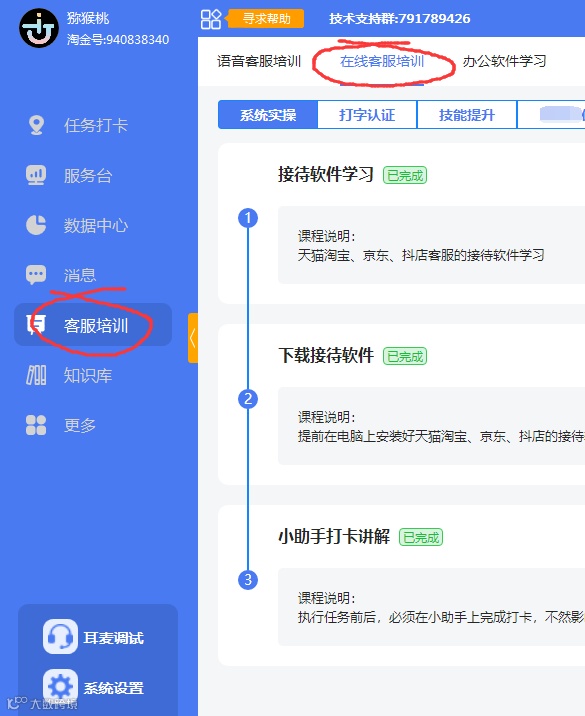Click description starting 提前在电脑上安装好天猫淘宝
This screenshot has width=585, height=716.
[x=441, y=436]
